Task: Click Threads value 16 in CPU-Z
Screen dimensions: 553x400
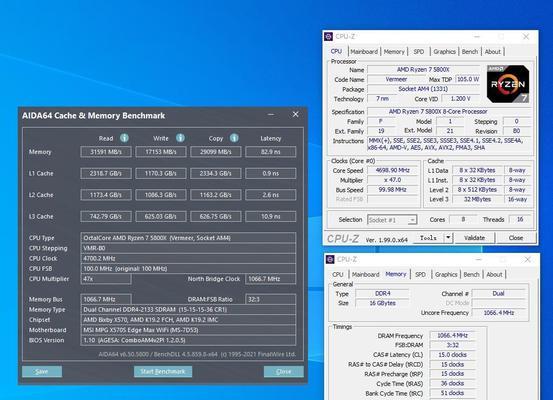Action: (x=520, y=219)
